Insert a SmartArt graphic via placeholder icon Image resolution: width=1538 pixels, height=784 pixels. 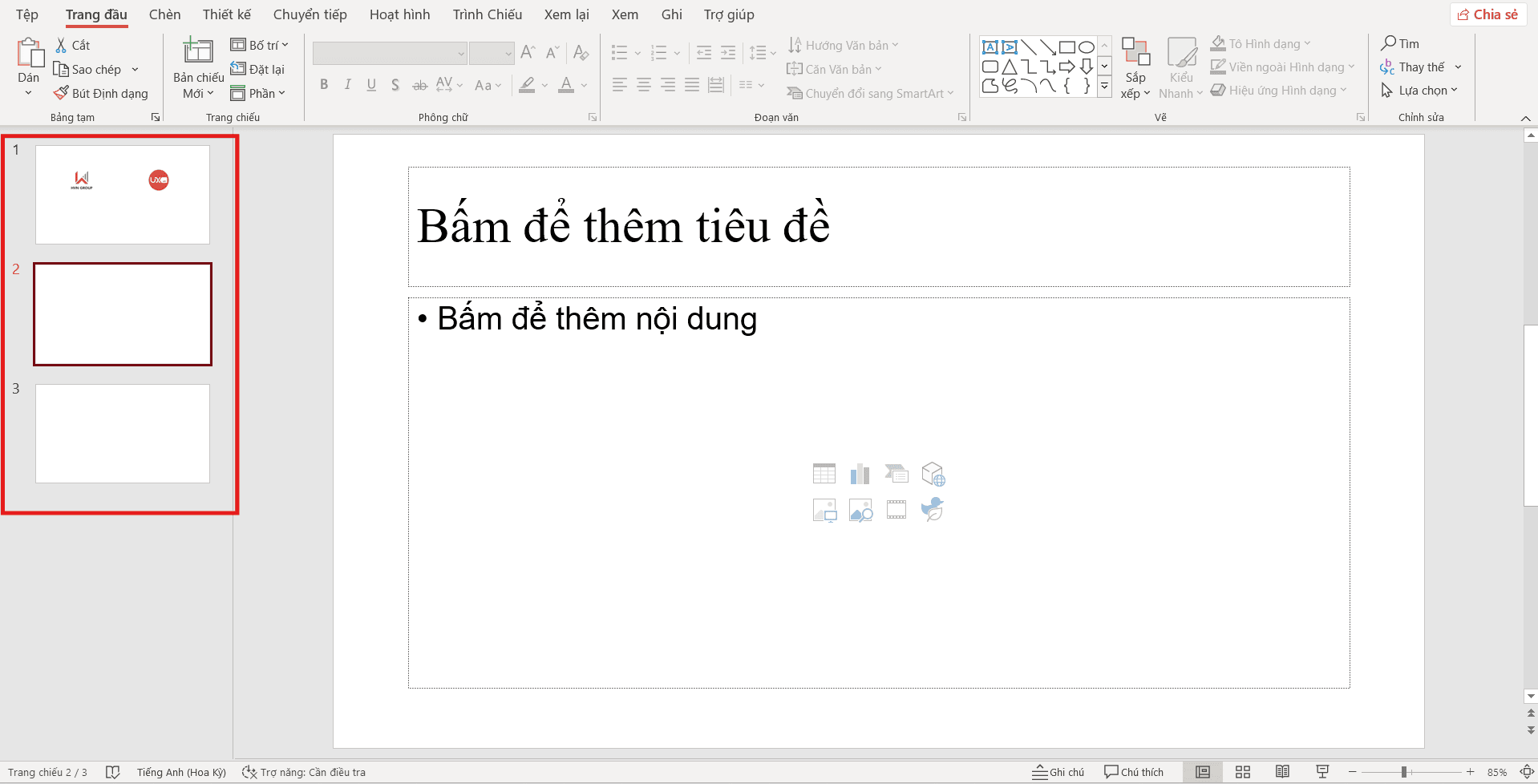pos(896,473)
